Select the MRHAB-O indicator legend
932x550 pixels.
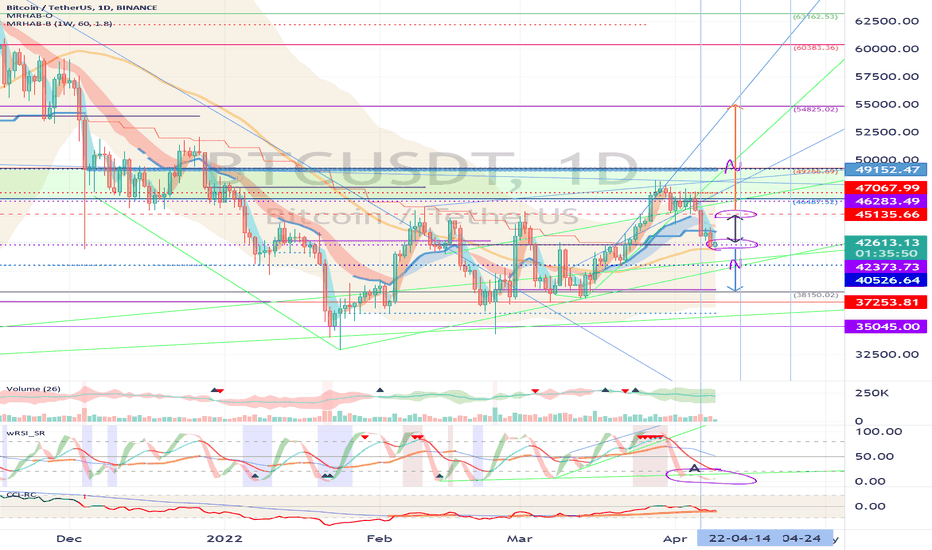click(x=29, y=15)
